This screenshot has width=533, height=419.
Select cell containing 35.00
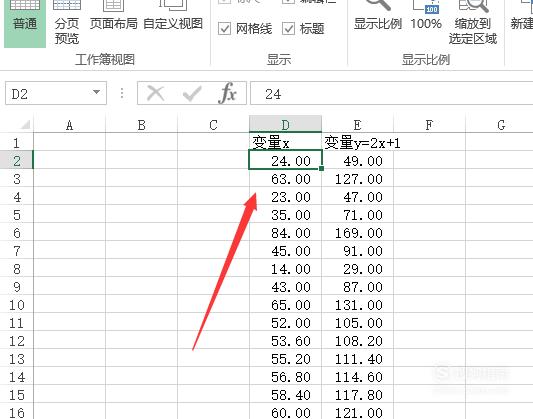(286, 215)
